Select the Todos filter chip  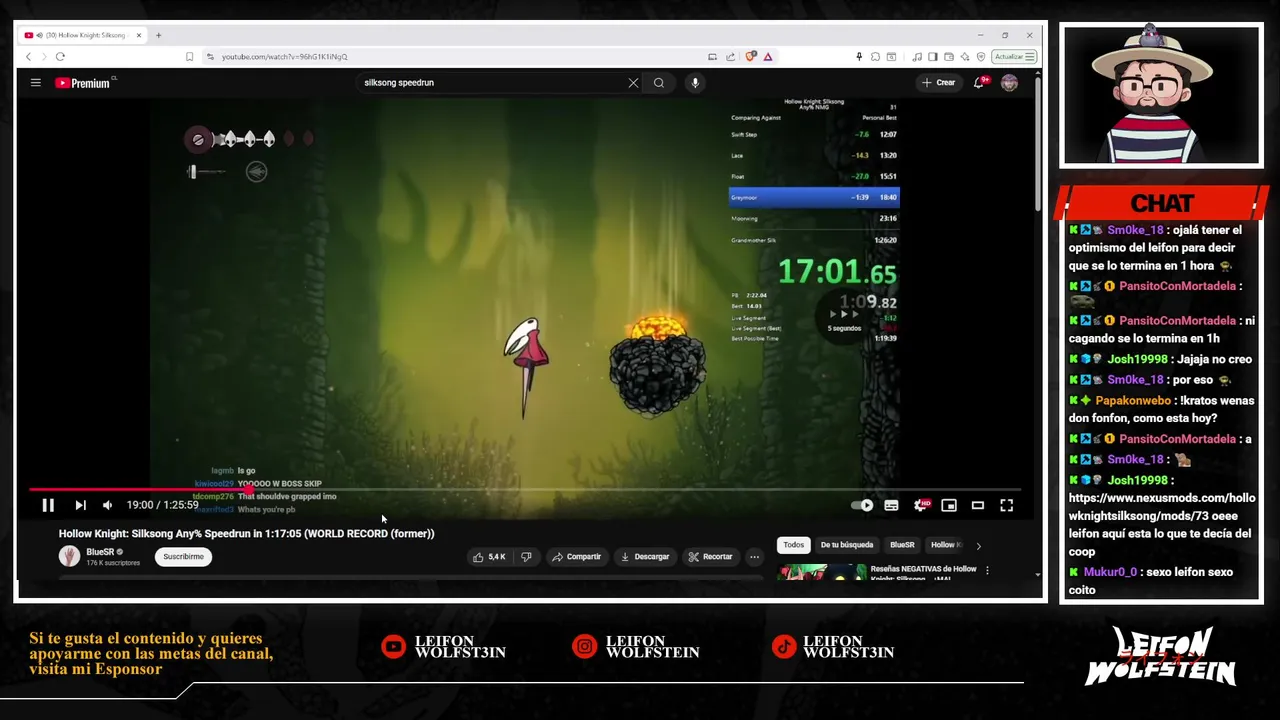(794, 545)
